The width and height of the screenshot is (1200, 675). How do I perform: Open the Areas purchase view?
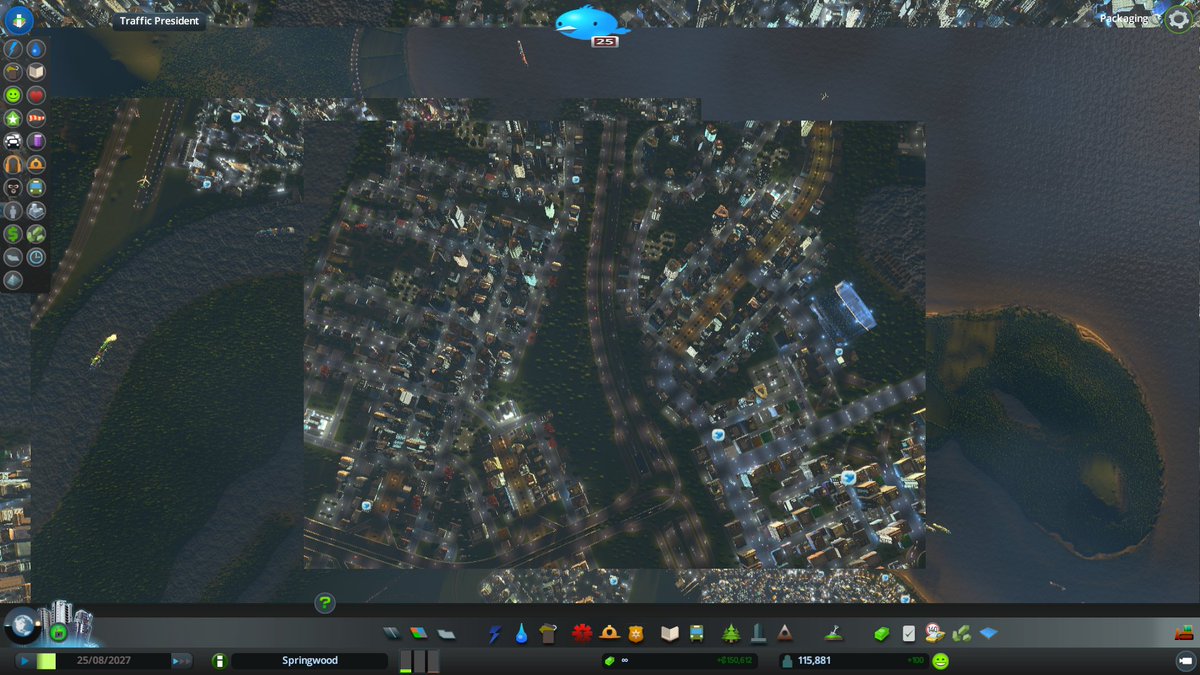pos(962,633)
